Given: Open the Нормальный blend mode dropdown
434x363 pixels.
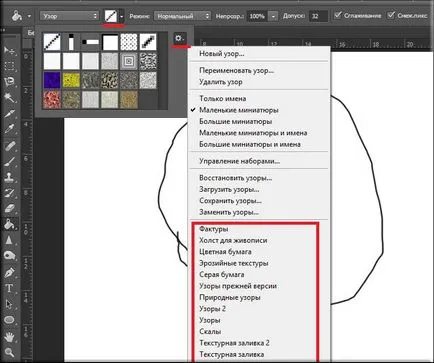Looking at the screenshot, I should tap(183, 16).
